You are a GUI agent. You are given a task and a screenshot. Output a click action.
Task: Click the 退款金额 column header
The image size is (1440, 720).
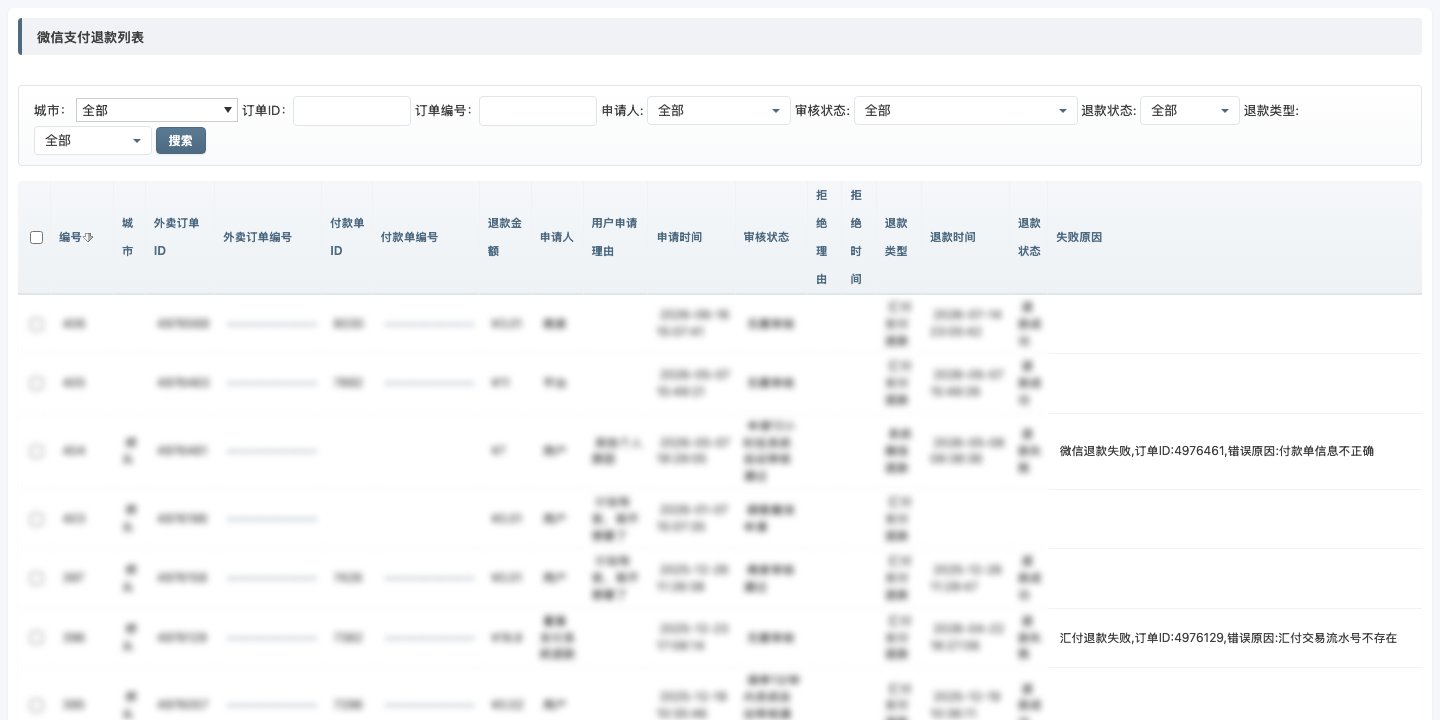point(505,237)
